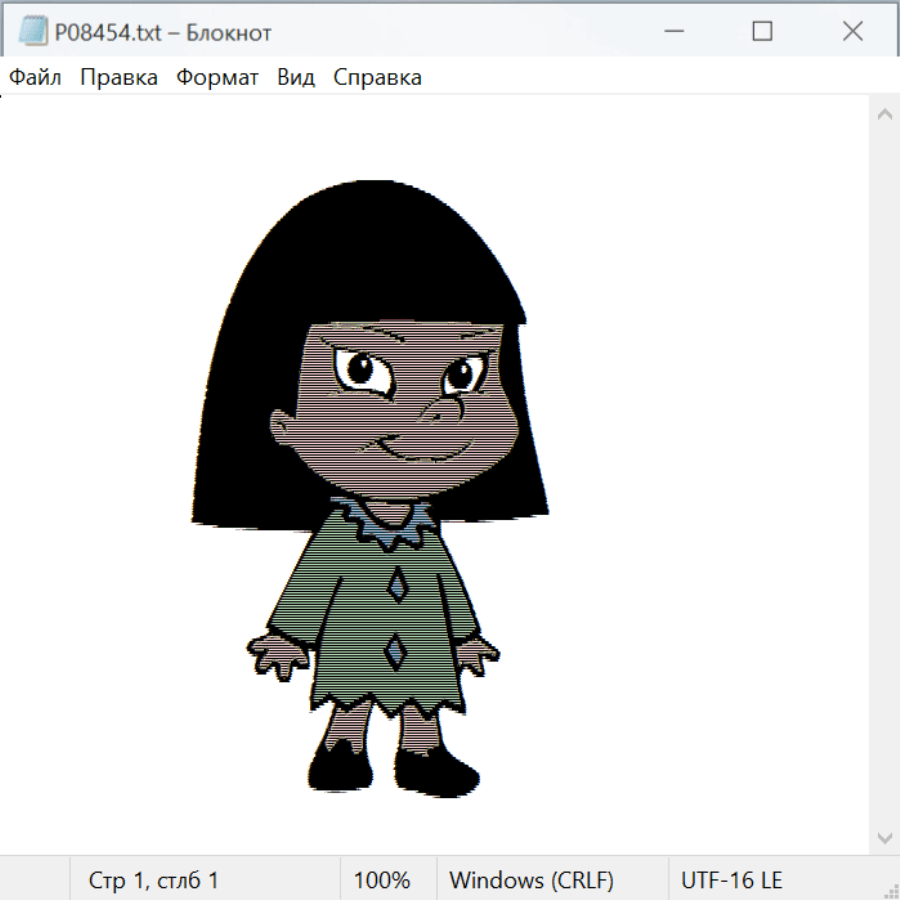
Task: Minimize the Notepad window
Action: point(673,32)
